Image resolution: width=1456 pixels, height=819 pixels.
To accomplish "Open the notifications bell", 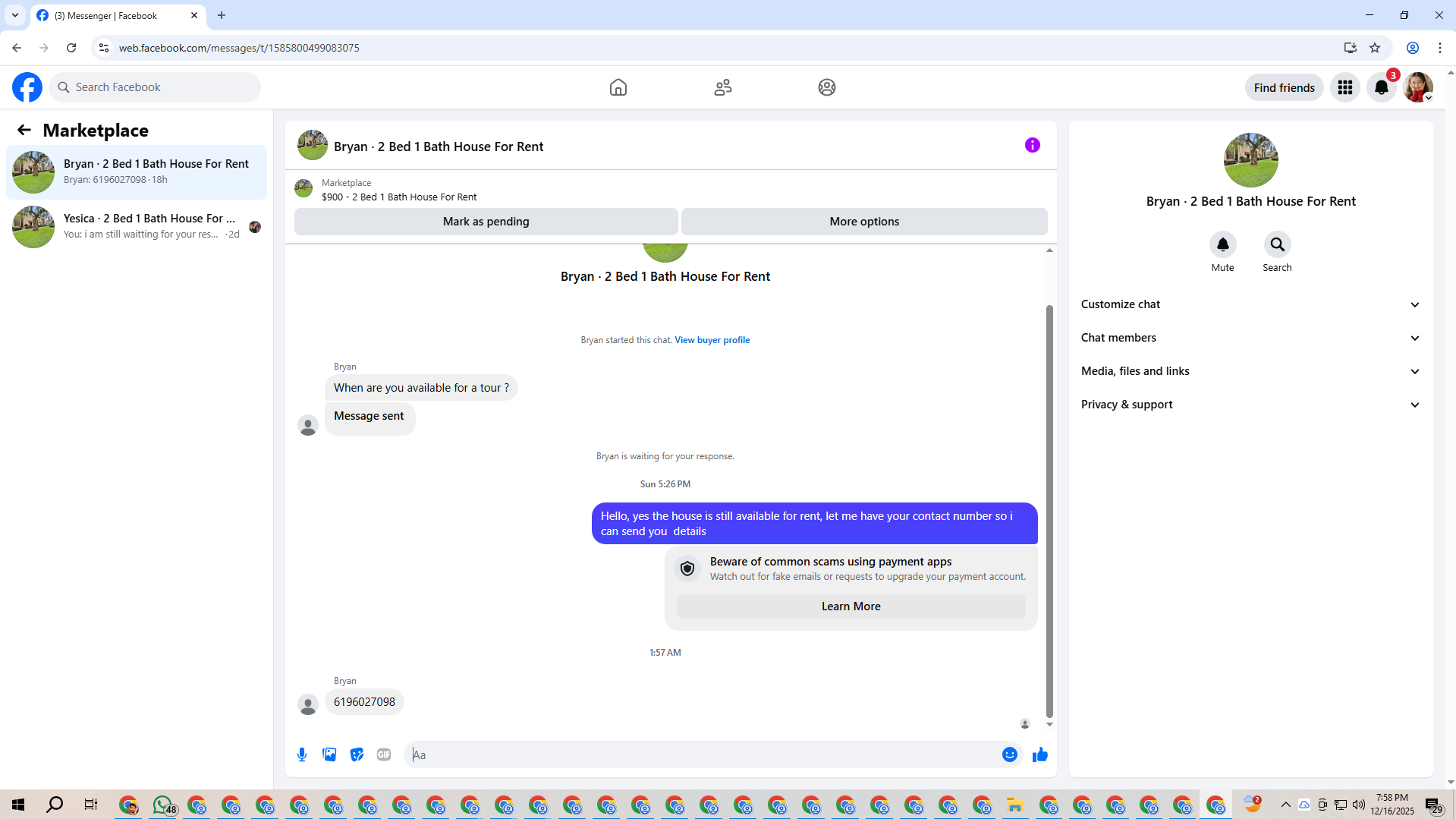I will pyautogui.click(x=1382, y=87).
